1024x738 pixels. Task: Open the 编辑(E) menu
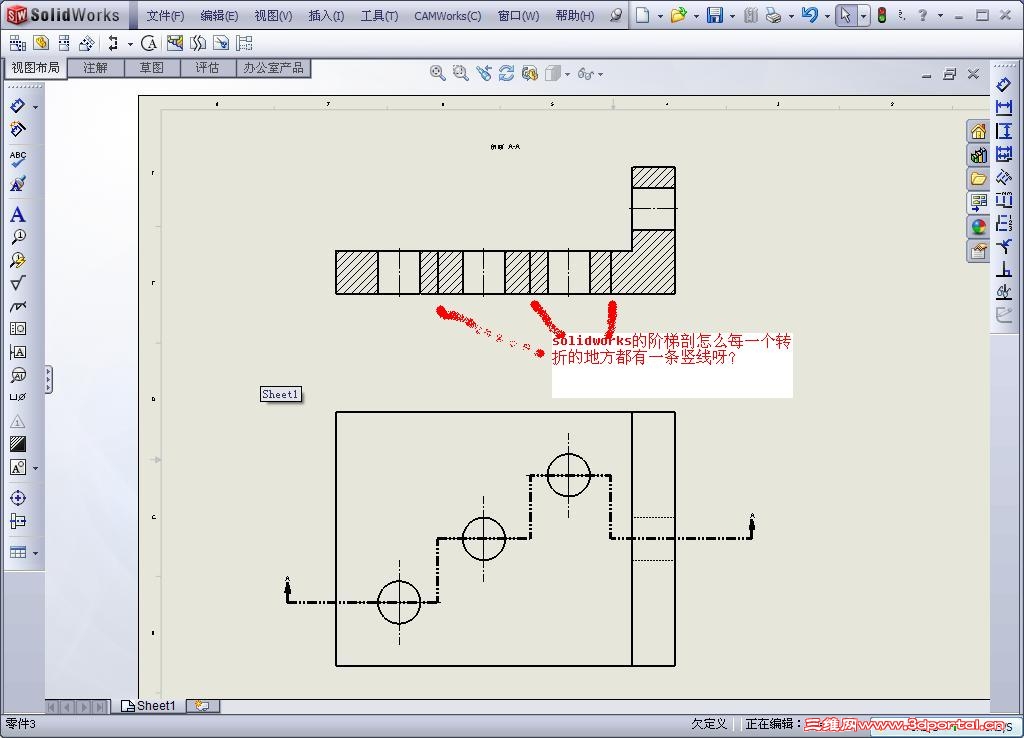pos(219,16)
